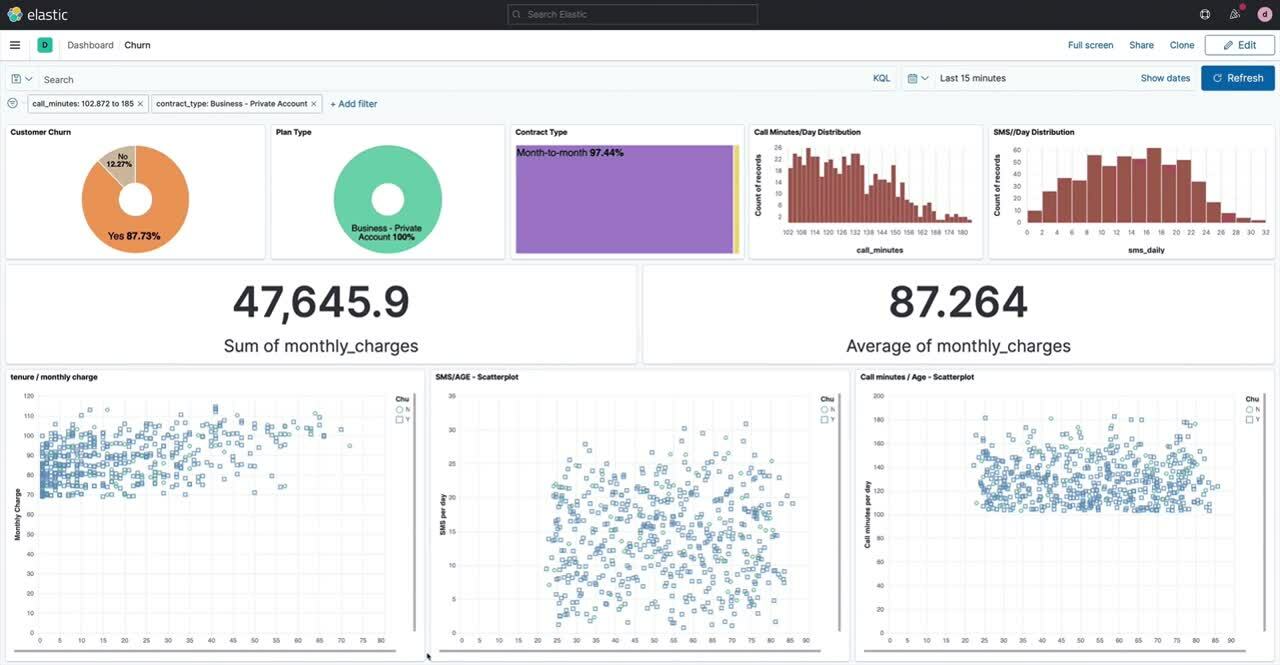Click the sms_daily axis label
1280x665 pixels.
point(1148,250)
